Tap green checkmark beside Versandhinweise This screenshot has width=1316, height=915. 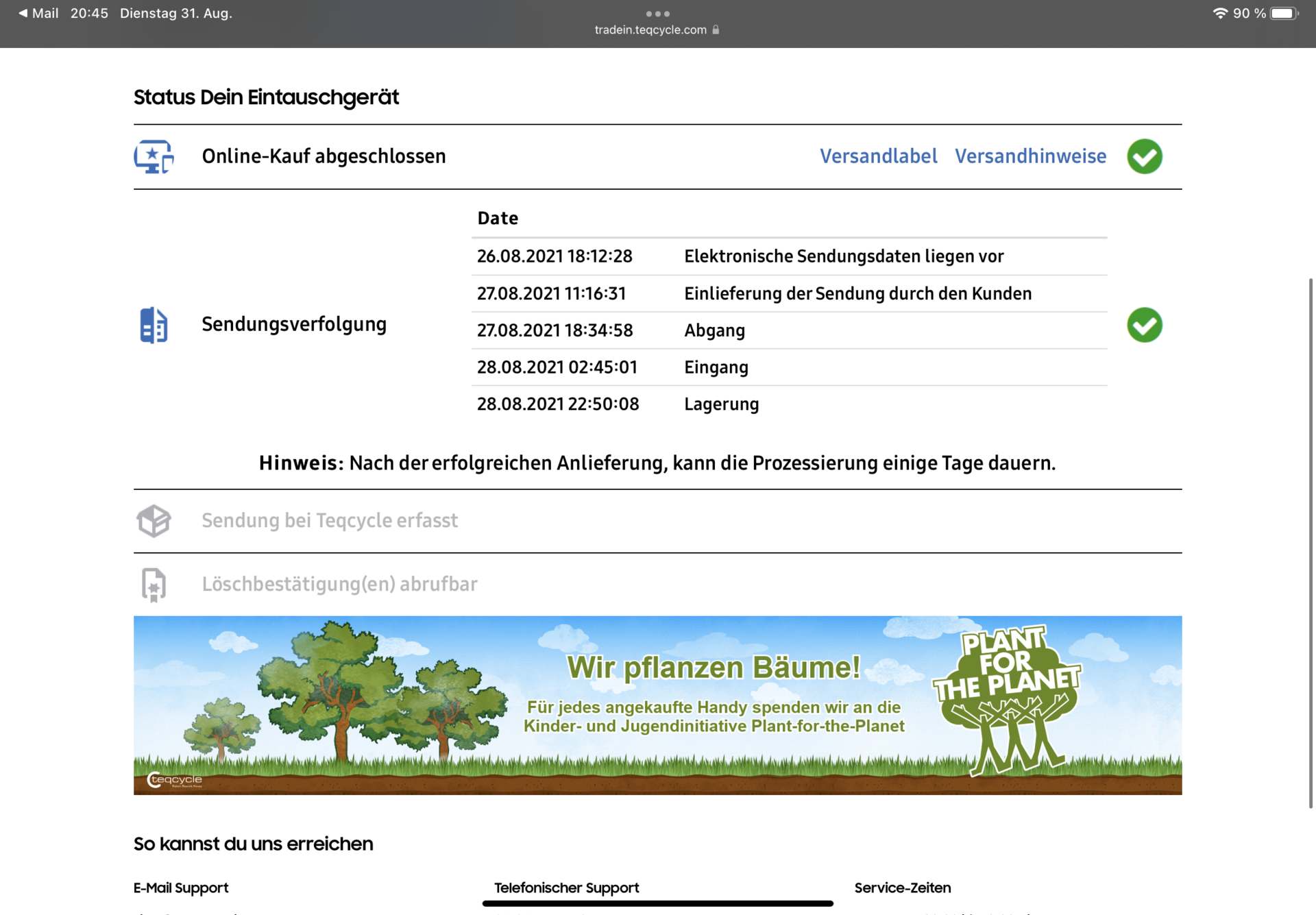tap(1145, 156)
